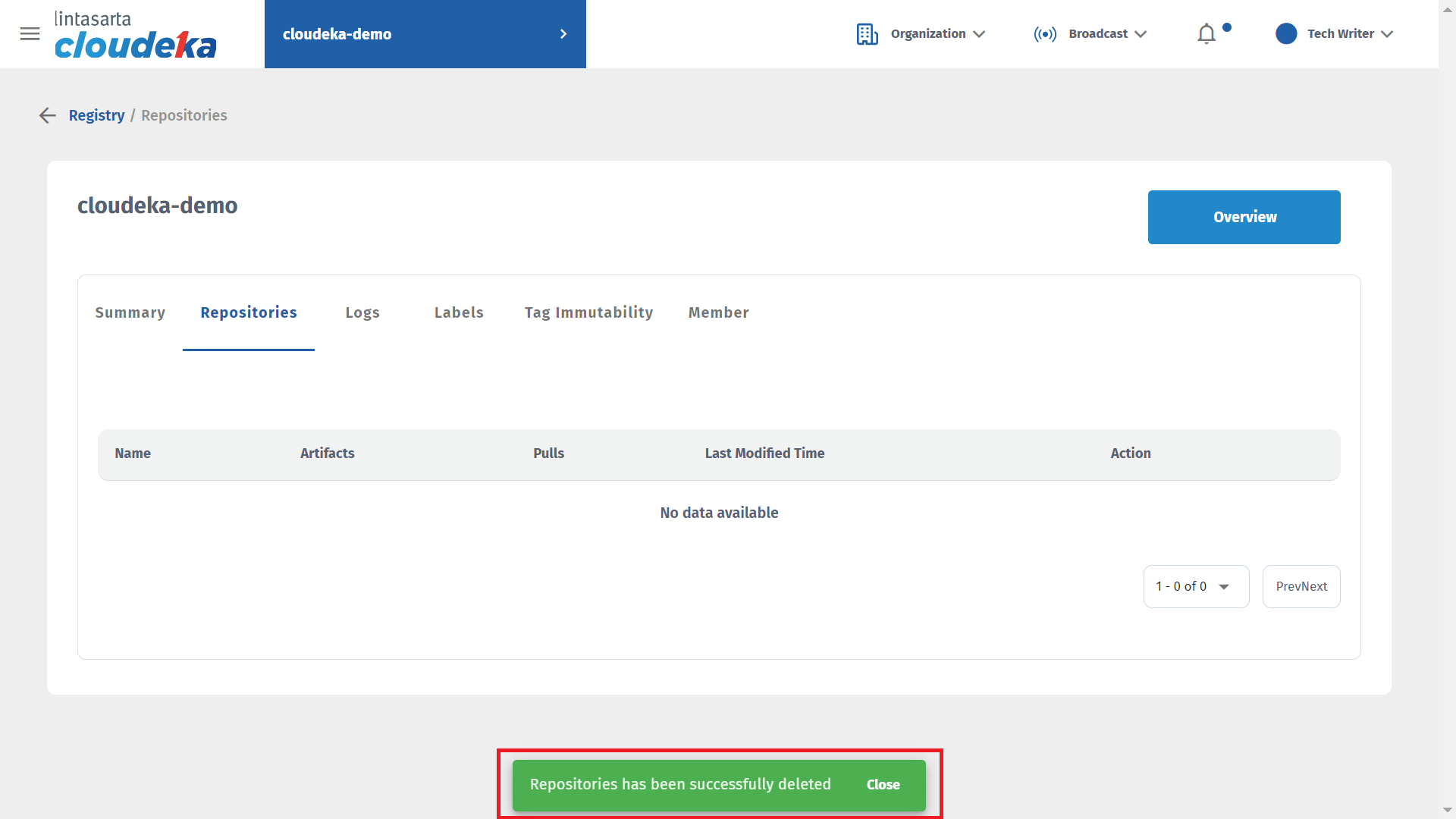1456x819 pixels.
Task: Open the Tag Immutability tab
Action: pos(588,312)
